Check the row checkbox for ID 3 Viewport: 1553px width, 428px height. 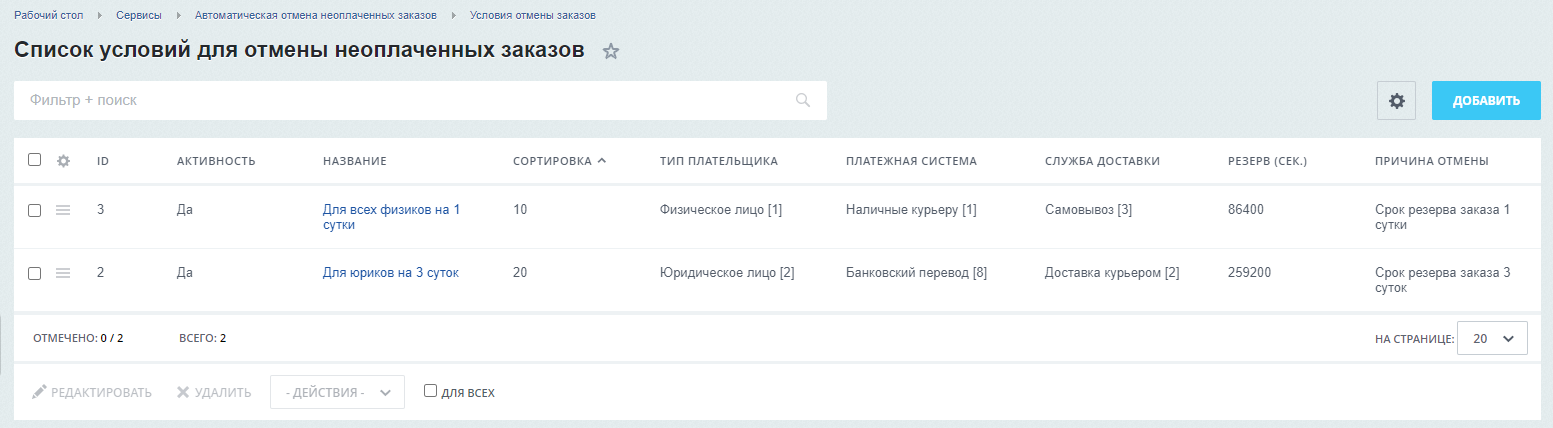click(35, 210)
